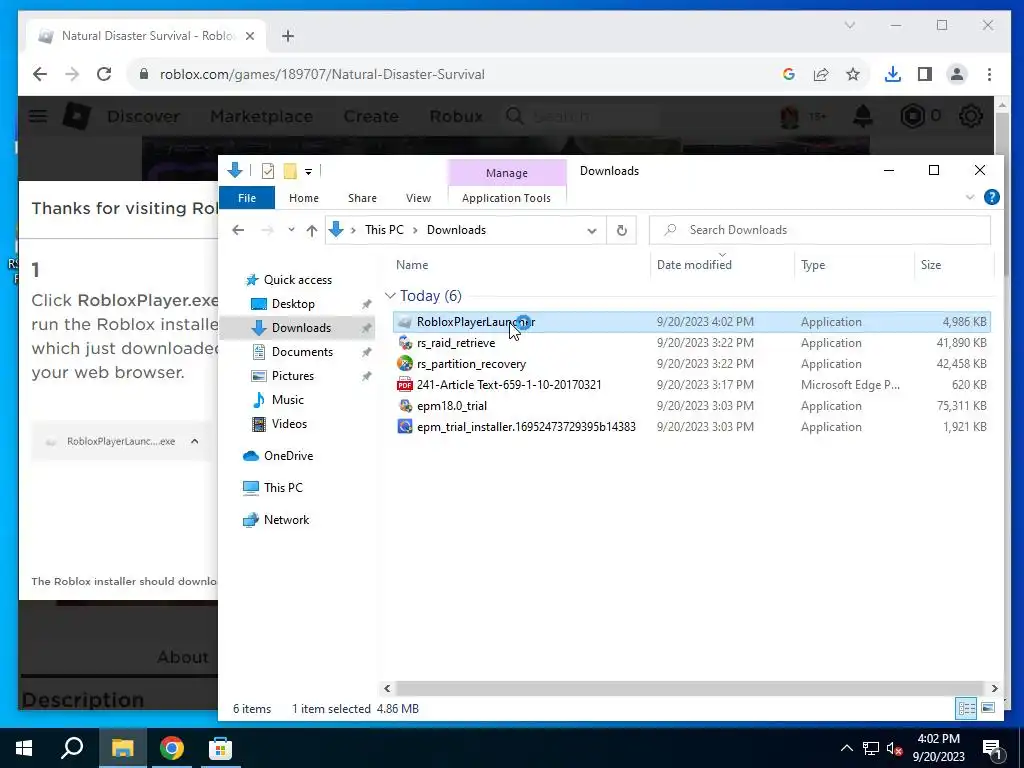Switch to large icons view layout icon
Viewport: 1024px width, 768px height.
[x=988, y=708]
